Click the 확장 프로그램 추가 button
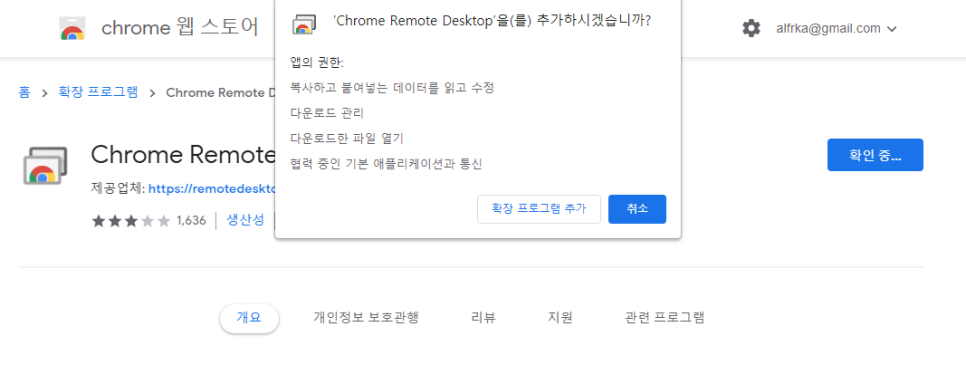The image size is (966, 365). [x=538, y=209]
